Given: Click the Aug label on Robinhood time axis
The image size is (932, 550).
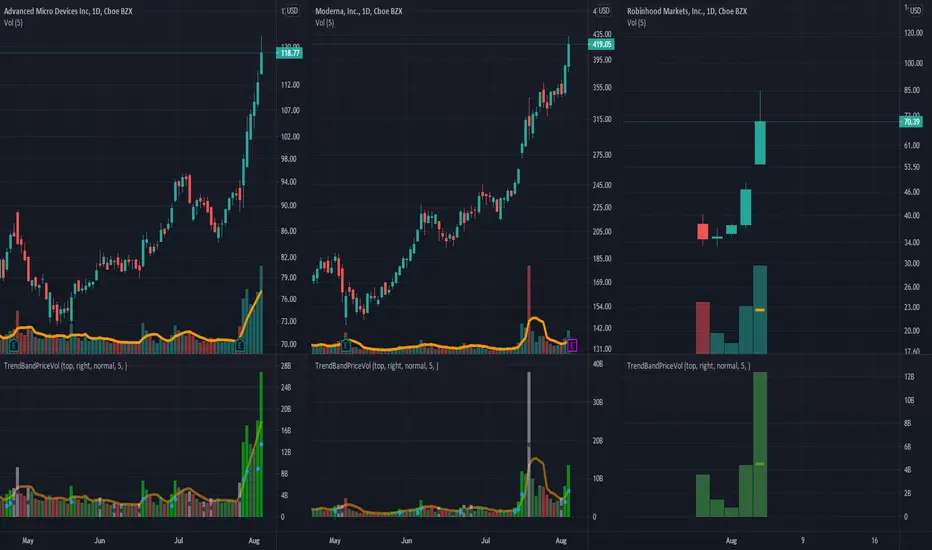Looking at the screenshot, I should pos(731,540).
